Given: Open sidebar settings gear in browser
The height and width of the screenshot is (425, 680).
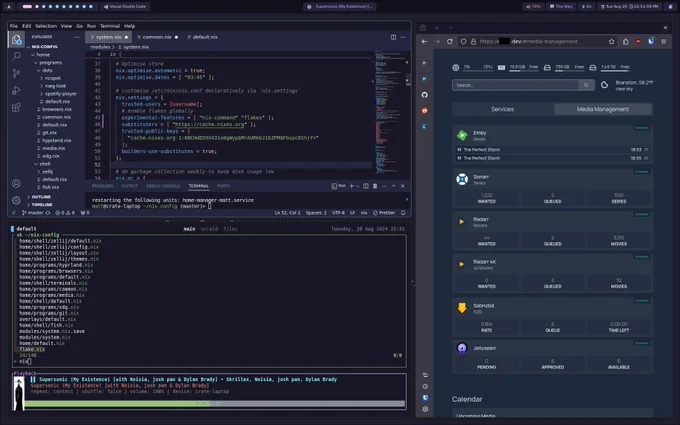Looking at the screenshot, I should 425,409.
